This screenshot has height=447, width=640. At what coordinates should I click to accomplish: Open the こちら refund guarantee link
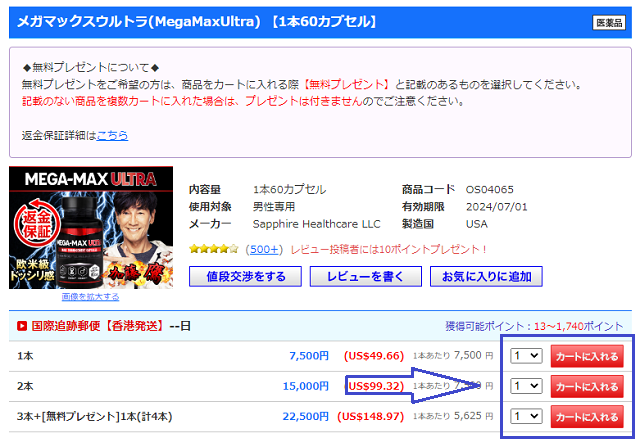pos(112,135)
